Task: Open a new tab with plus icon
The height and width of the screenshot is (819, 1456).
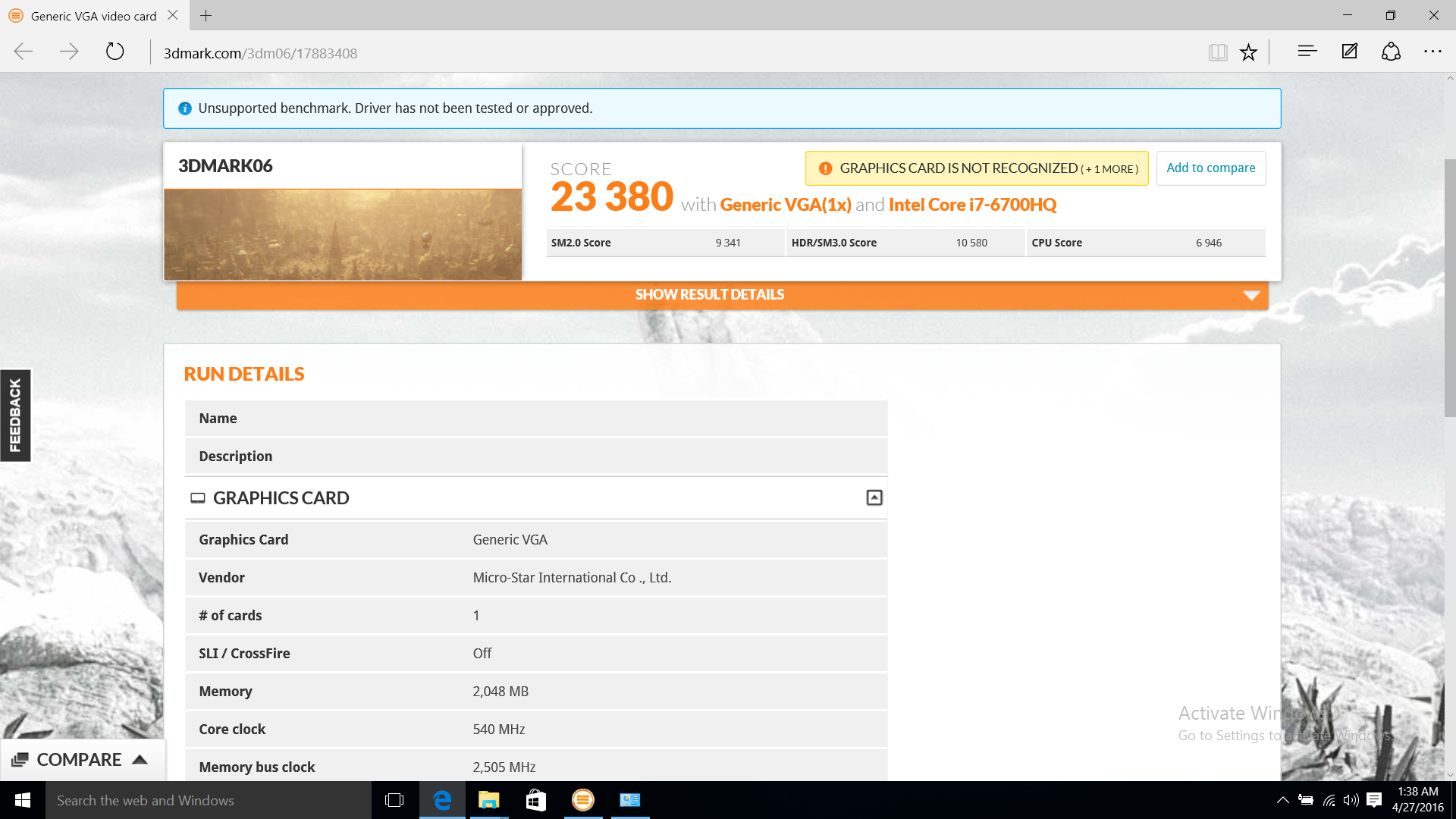Action: coord(206,15)
